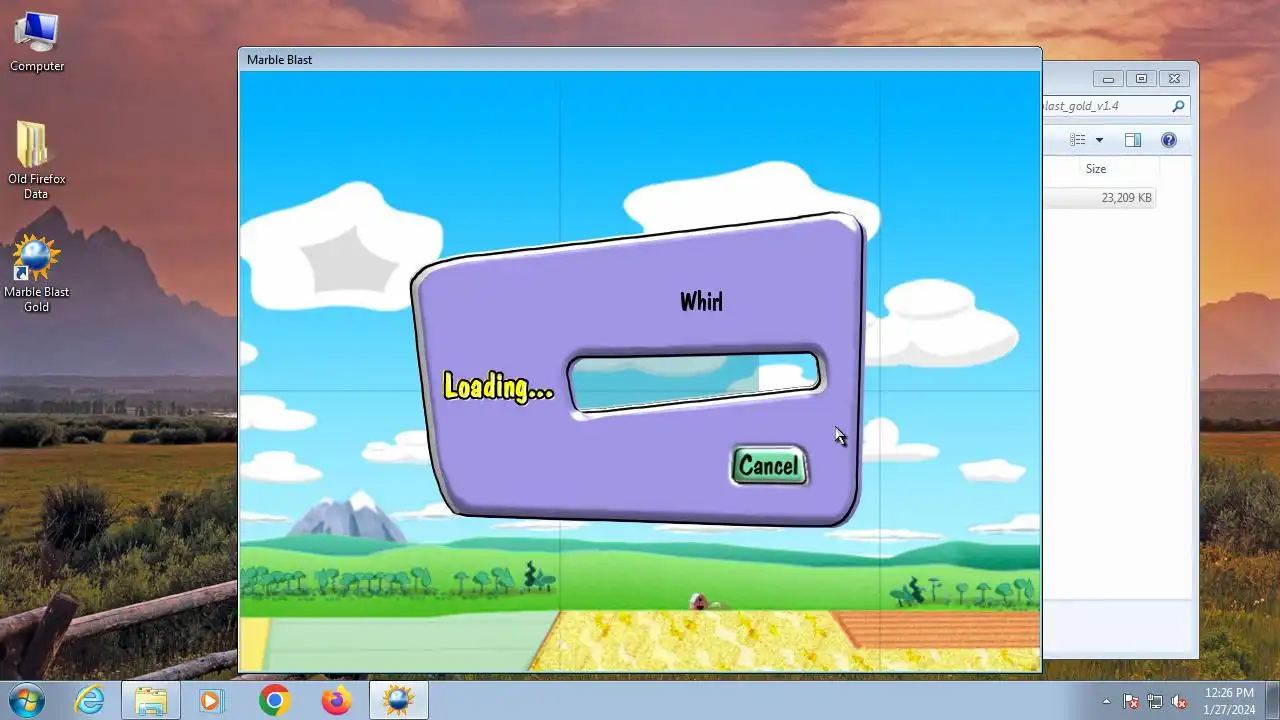Click the muted volume tray icon
The width and height of the screenshot is (1280, 720).
[x=1180, y=701]
